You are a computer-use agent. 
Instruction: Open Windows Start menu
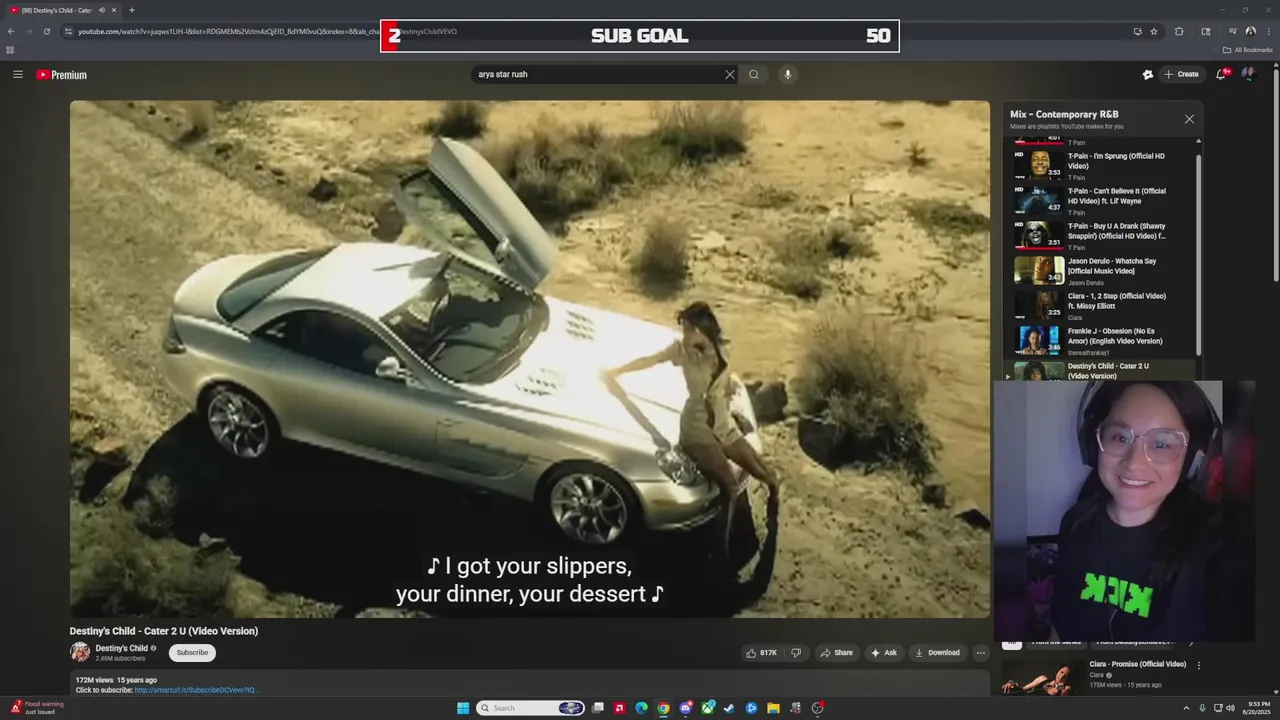[x=463, y=708]
